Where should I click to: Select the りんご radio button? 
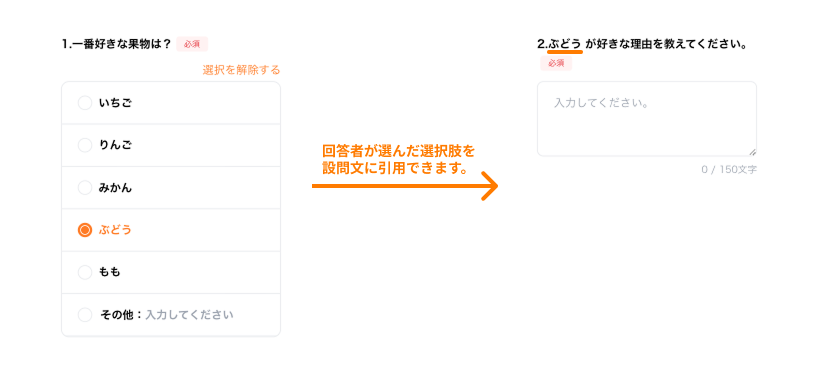(85, 145)
